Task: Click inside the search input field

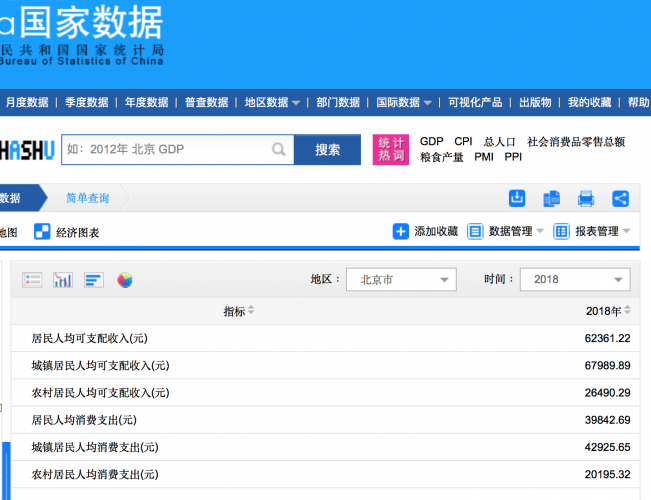Action: 165,150
